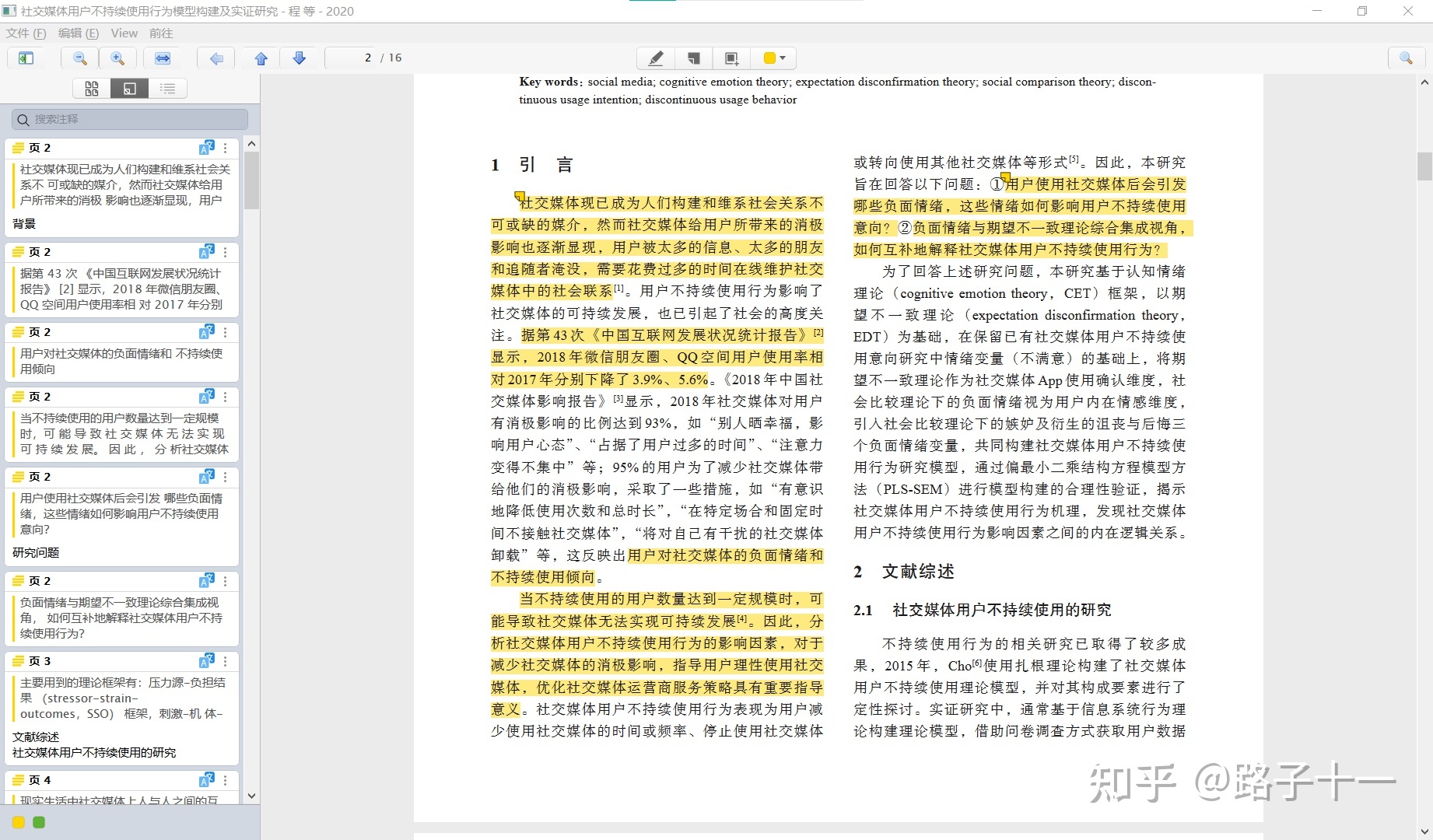The image size is (1433, 840).
Task: Translate the 社交媒体现已成为 annotation
Action: [206, 148]
